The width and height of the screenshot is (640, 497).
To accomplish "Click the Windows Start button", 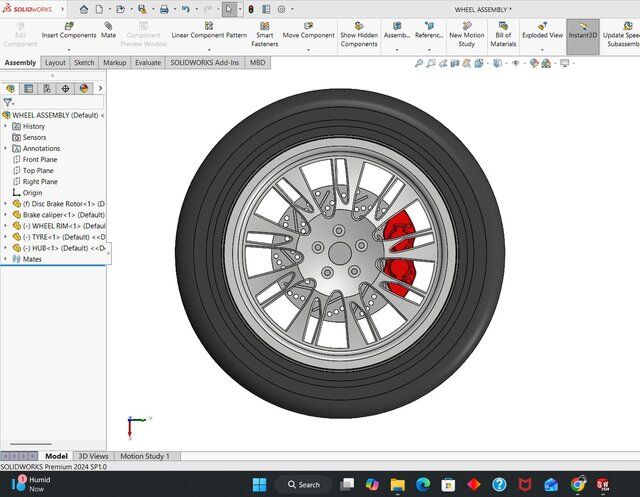I will click(260, 484).
